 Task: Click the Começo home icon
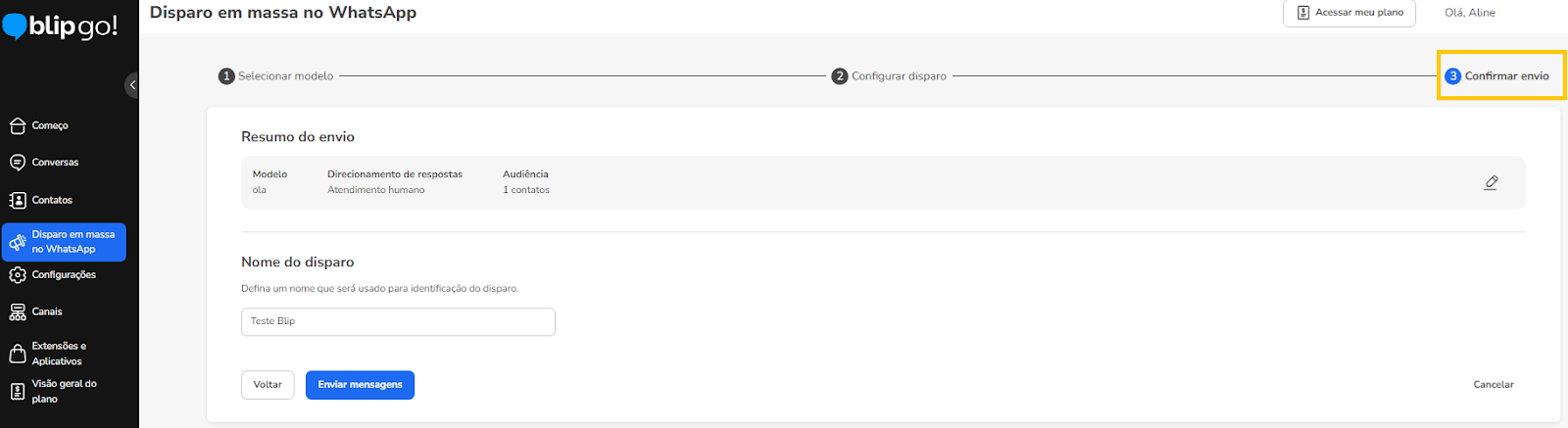[x=17, y=125]
